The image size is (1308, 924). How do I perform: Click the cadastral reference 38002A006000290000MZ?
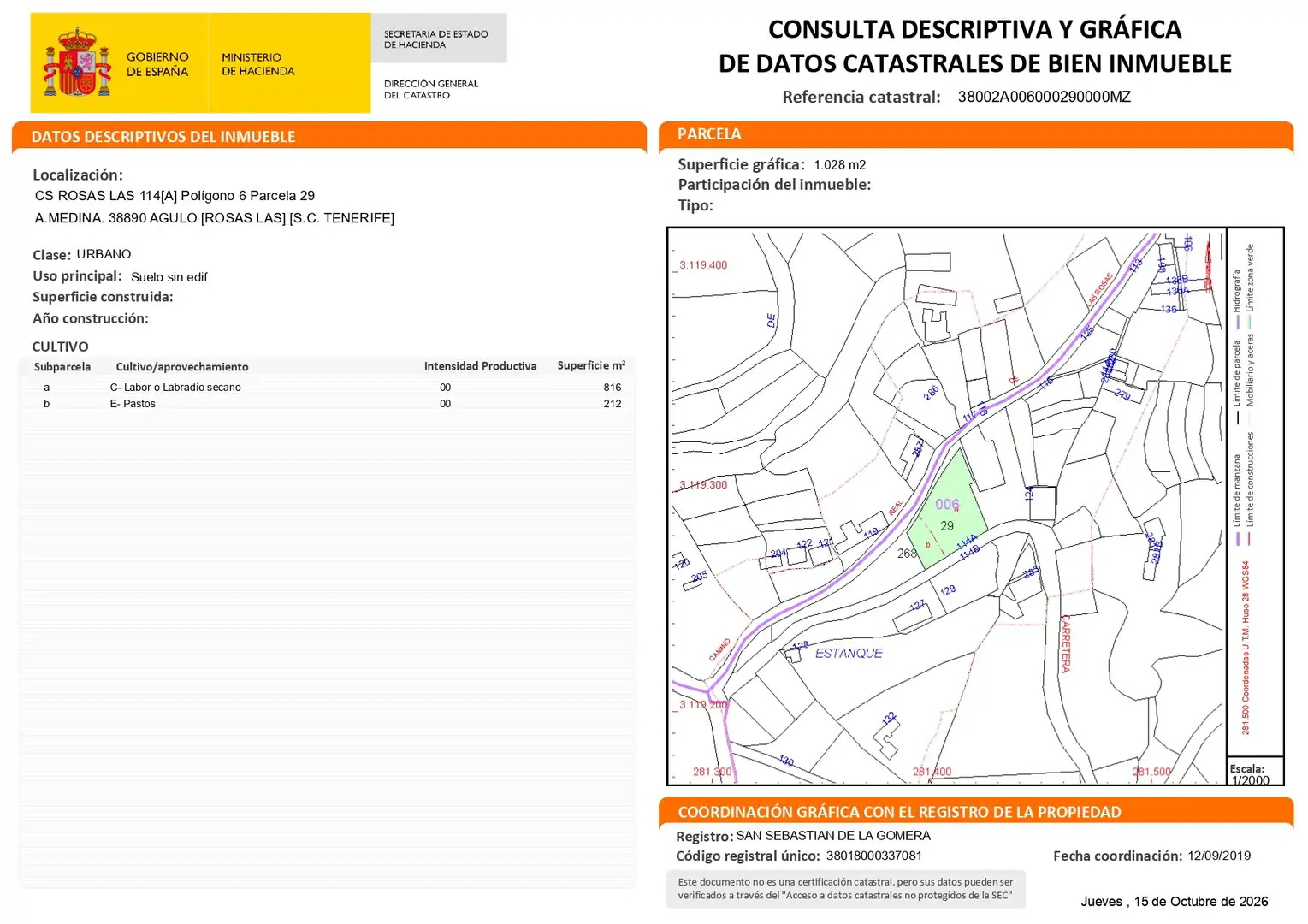pyautogui.click(x=1044, y=97)
